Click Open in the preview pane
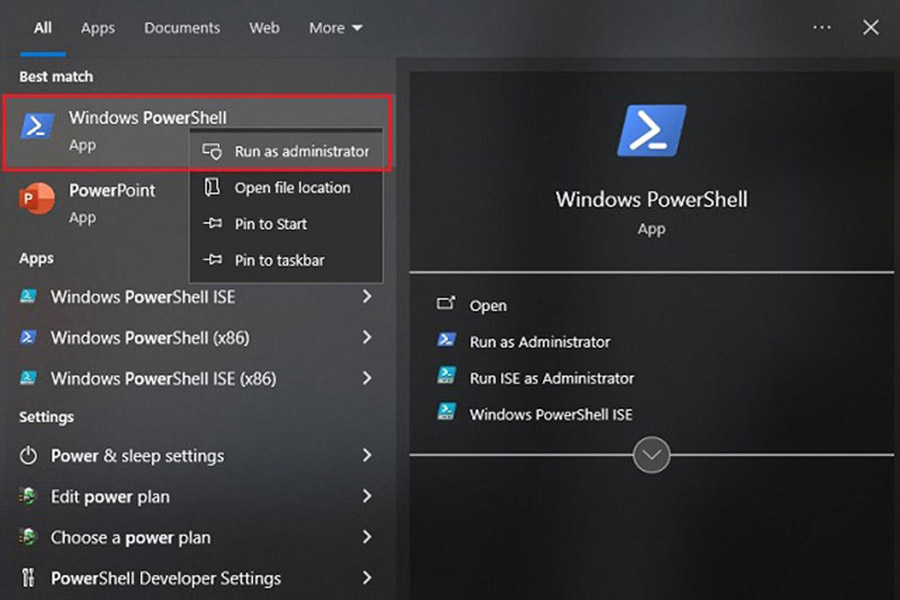 point(488,305)
